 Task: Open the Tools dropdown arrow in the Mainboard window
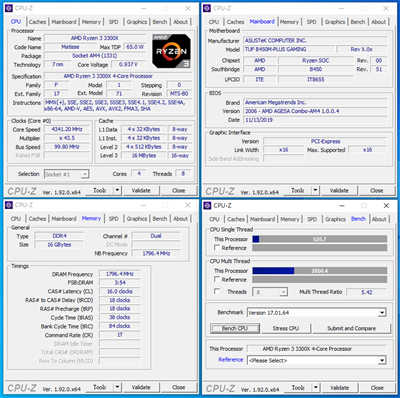pyautogui.click(x=315, y=190)
